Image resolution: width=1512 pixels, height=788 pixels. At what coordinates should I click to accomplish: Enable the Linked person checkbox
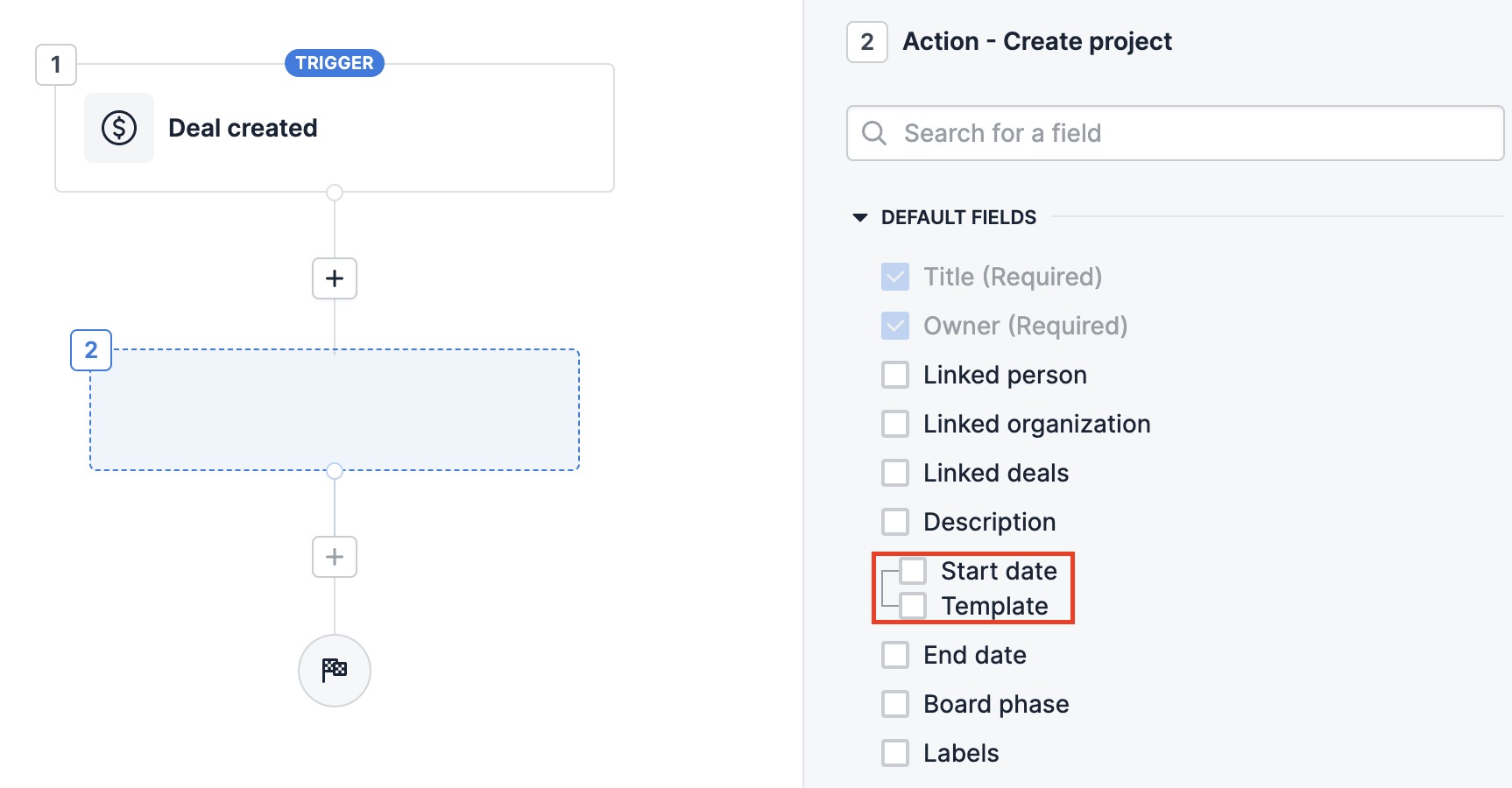(x=895, y=375)
